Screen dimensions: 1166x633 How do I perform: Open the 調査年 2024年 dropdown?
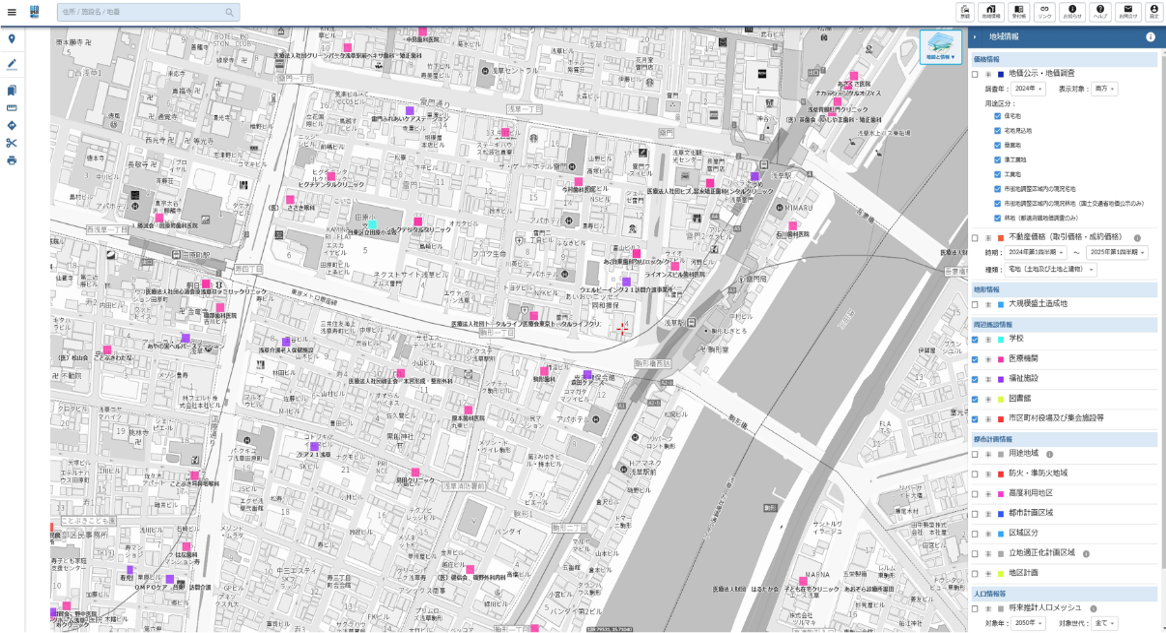coord(1029,89)
